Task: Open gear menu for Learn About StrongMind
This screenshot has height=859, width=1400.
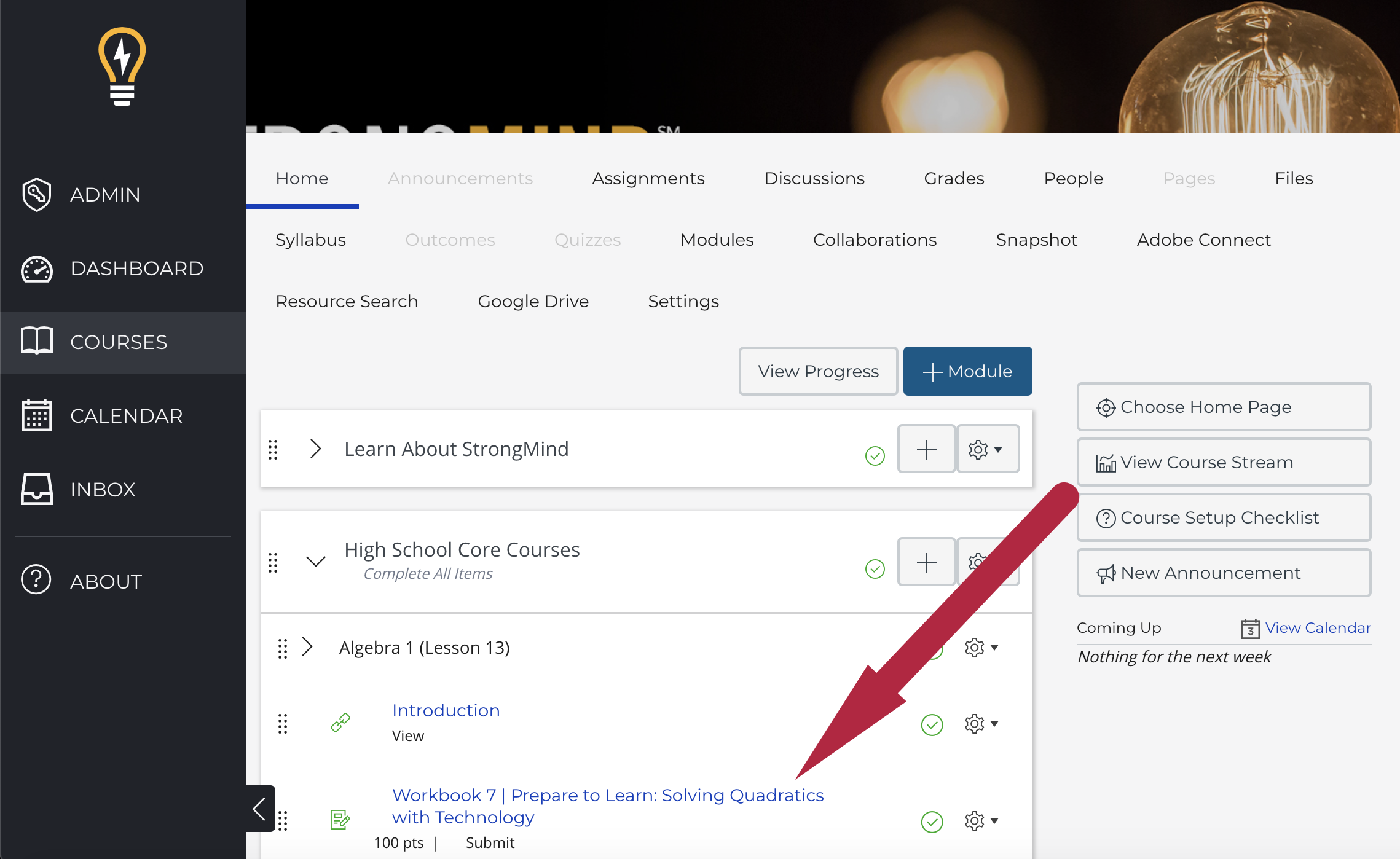Action: (x=988, y=449)
